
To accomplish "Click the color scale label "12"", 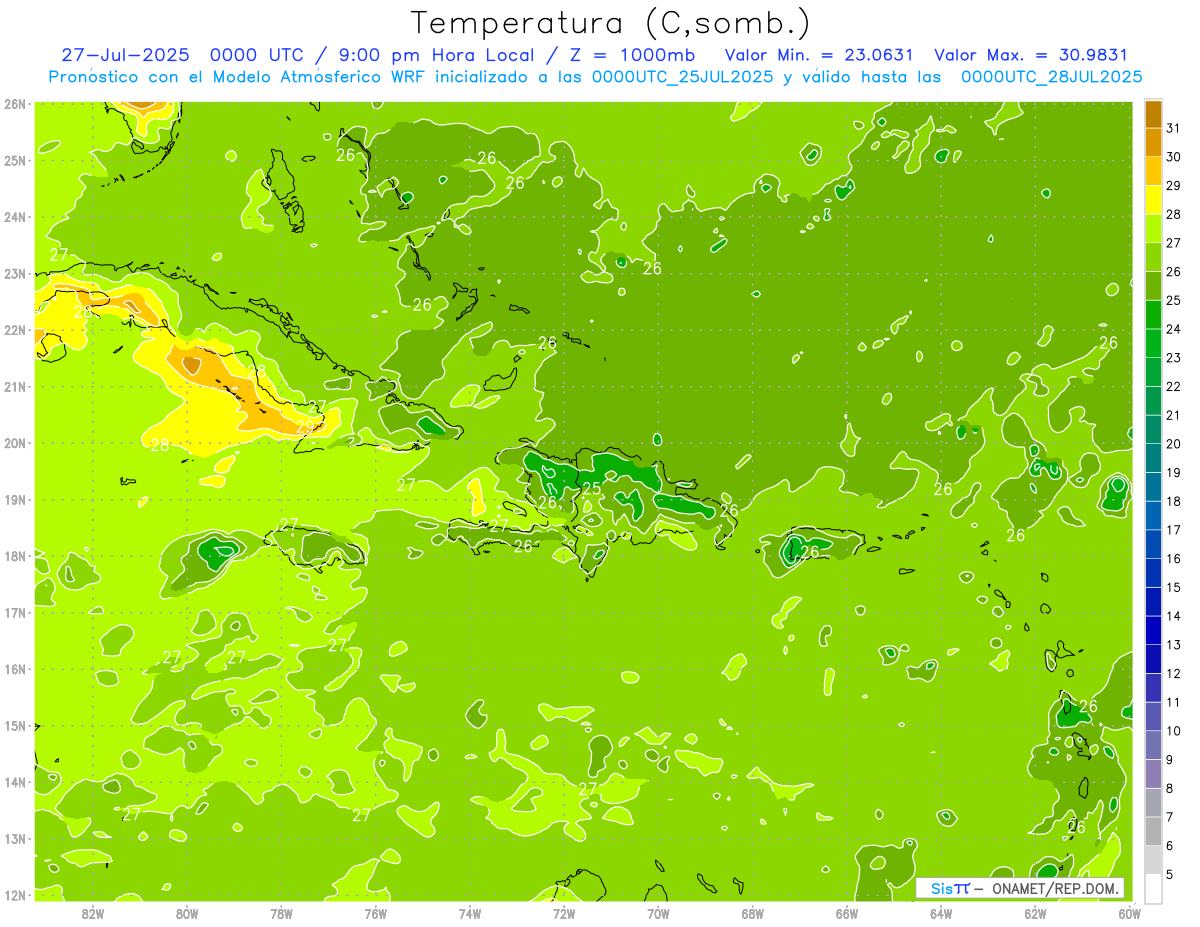I will tap(1173, 674).
